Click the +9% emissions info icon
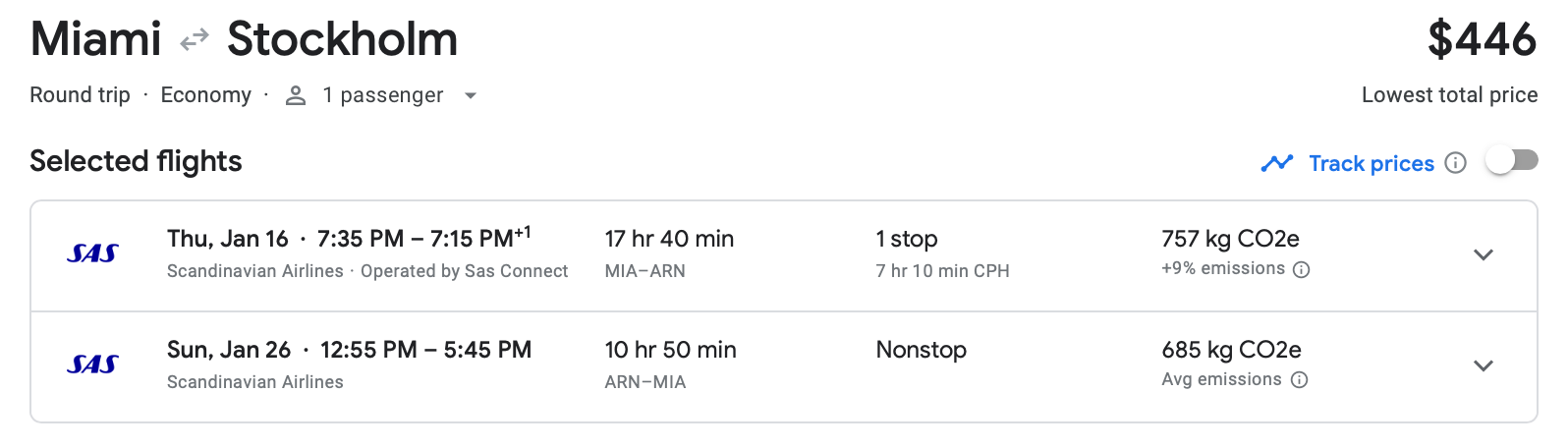The image size is (1568, 448). 1302,269
